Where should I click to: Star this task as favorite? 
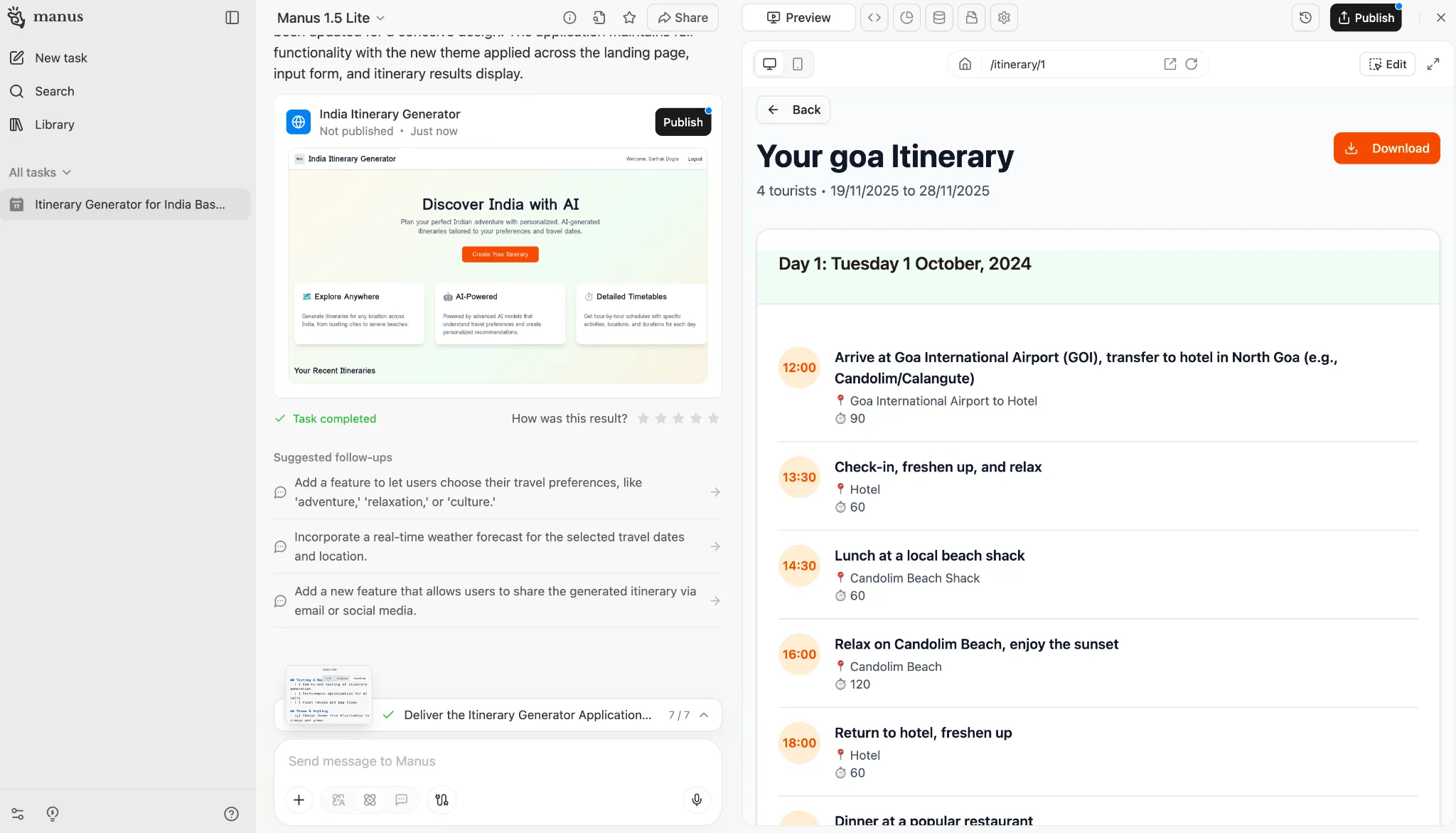(x=629, y=18)
